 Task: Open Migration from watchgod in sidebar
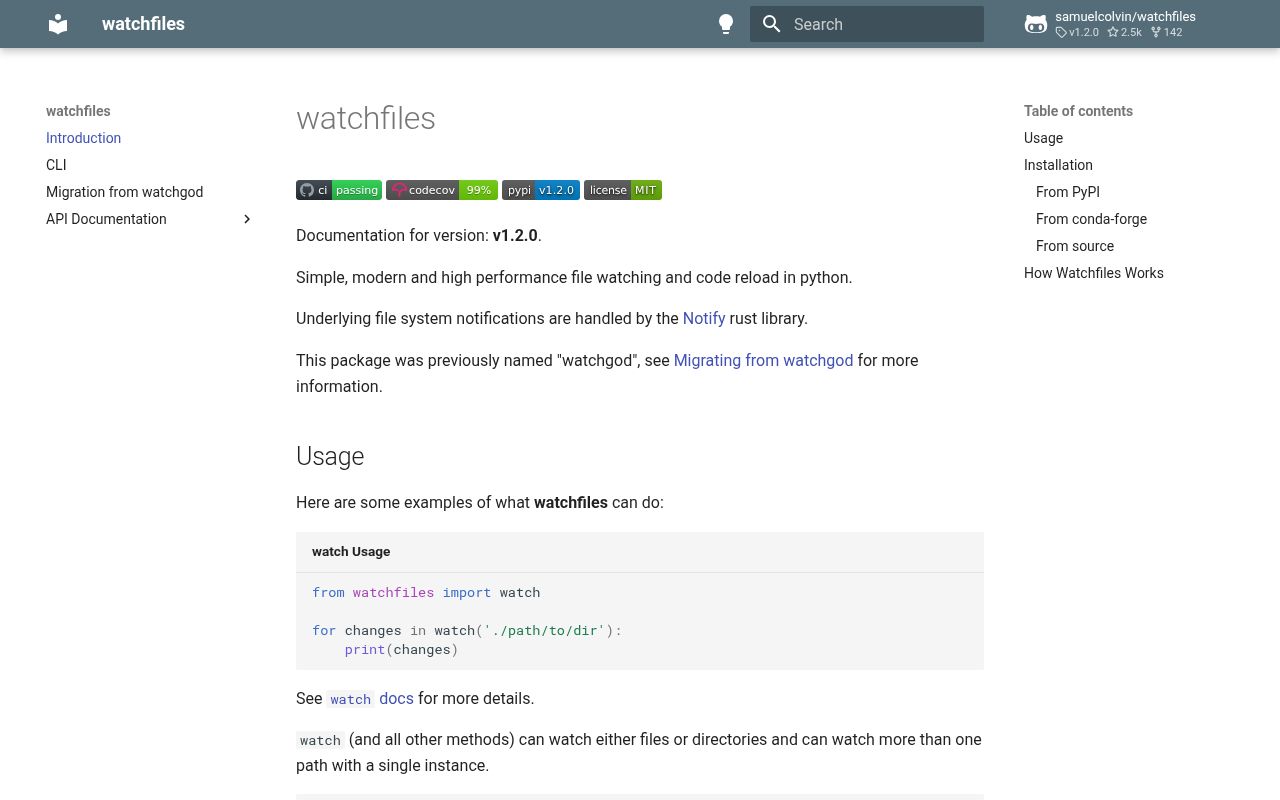124,192
